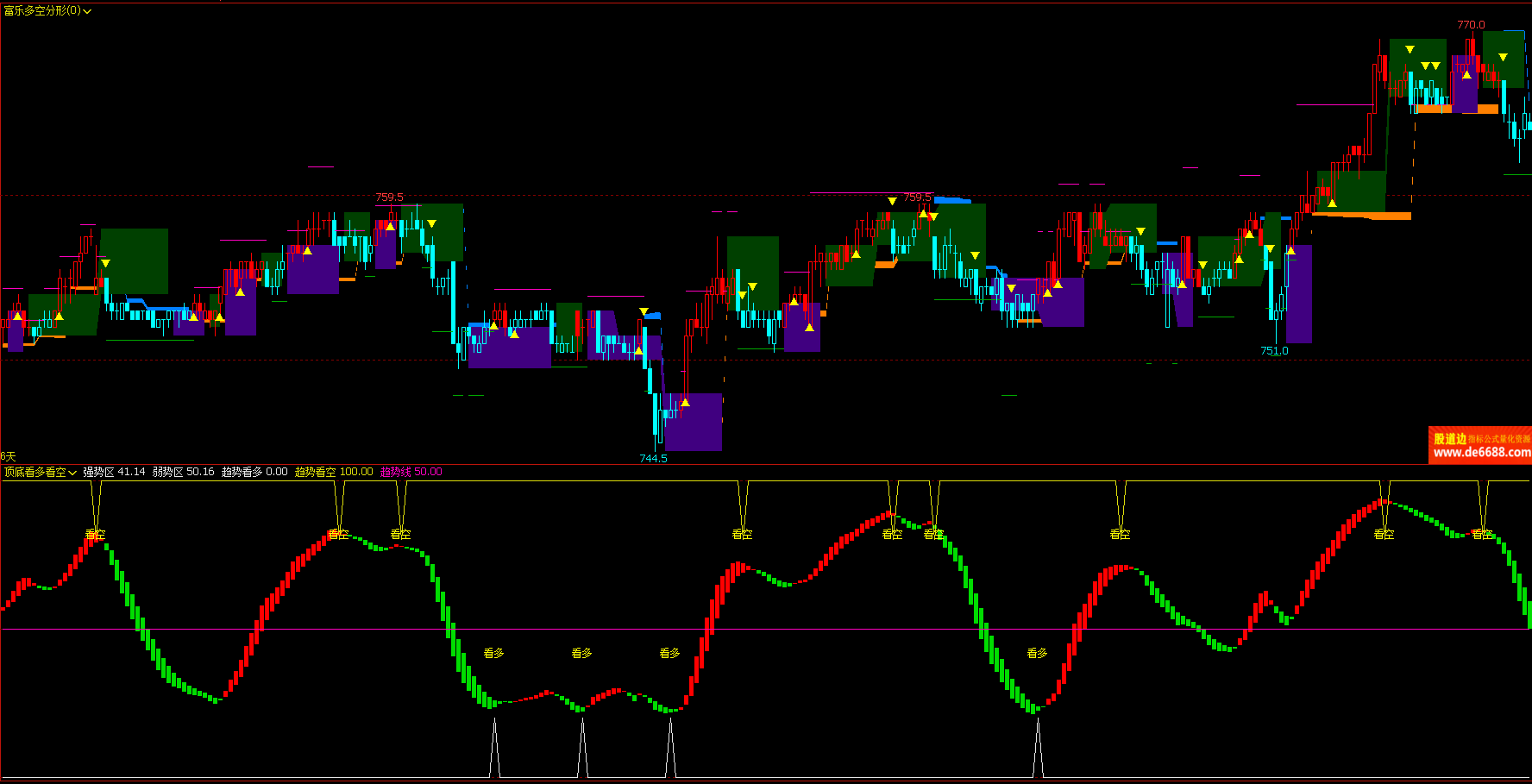1532x784 pixels.
Task: Expand the 顶底看多看空 indicator dropdown
Action: pos(40,472)
